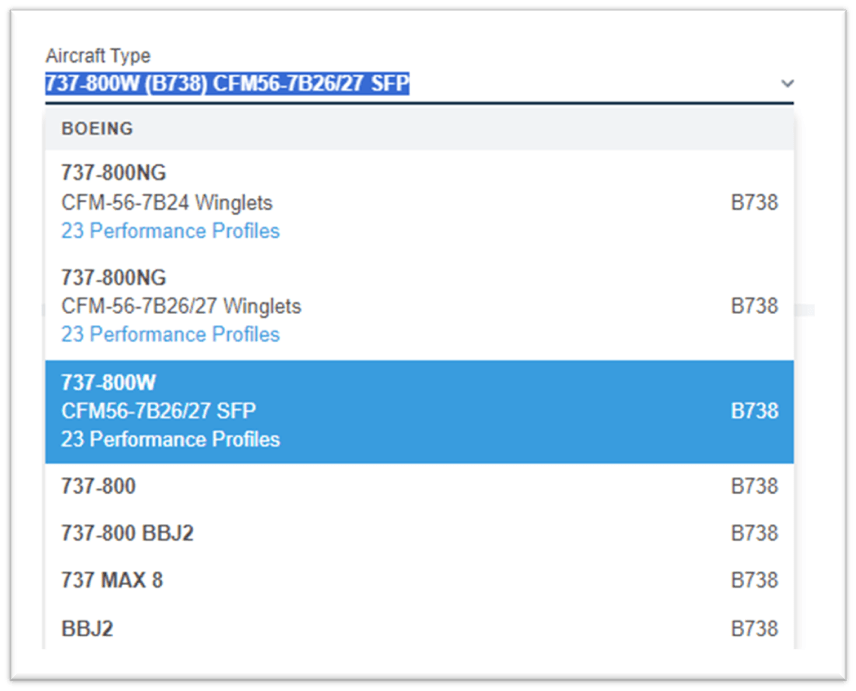Open 23 Performance Profiles under CFM-56-7B24 Winglets
This screenshot has height=691, width=856.
pos(170,231)
